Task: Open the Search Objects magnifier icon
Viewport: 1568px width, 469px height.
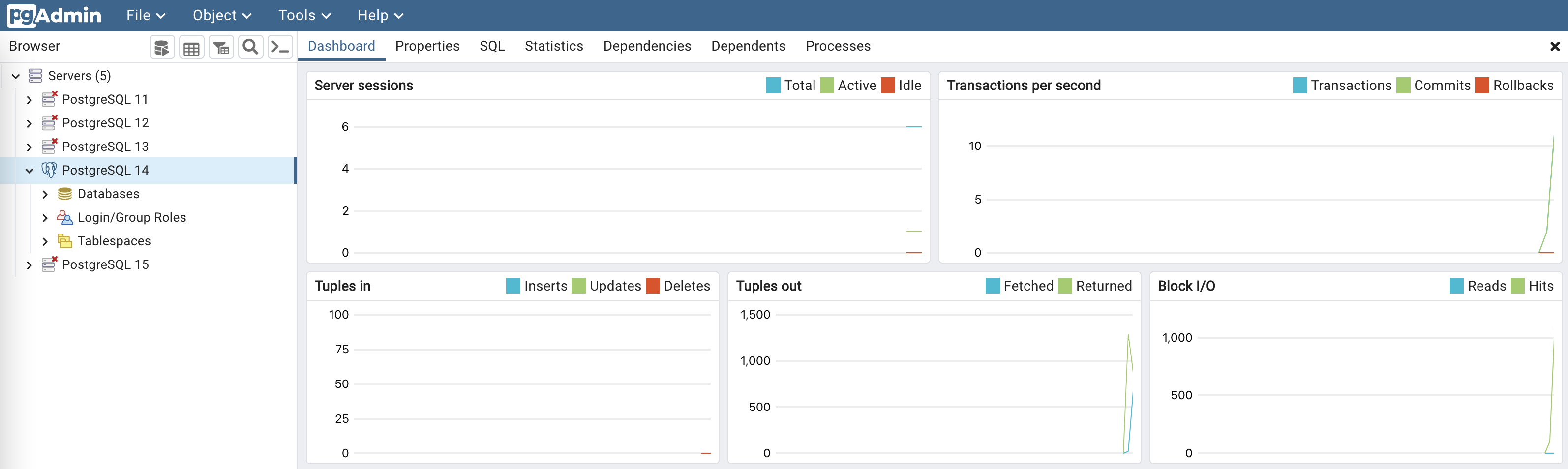Action: point(250,47)
